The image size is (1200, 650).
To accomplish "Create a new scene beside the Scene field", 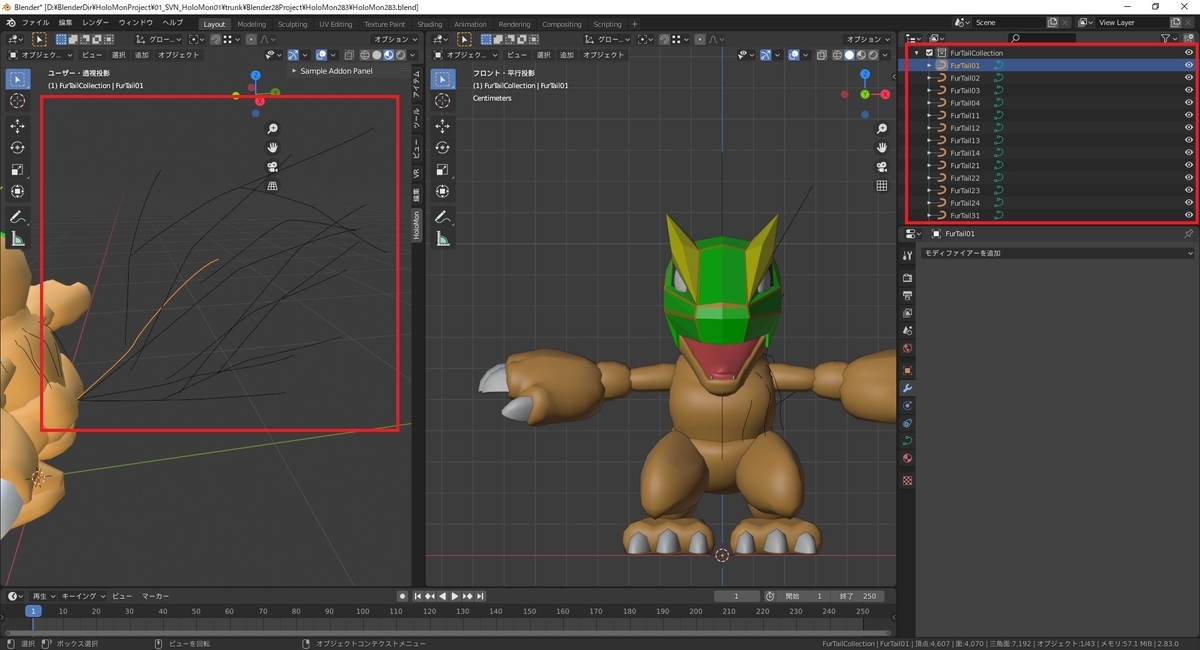I will click(x=1053, y=22).
